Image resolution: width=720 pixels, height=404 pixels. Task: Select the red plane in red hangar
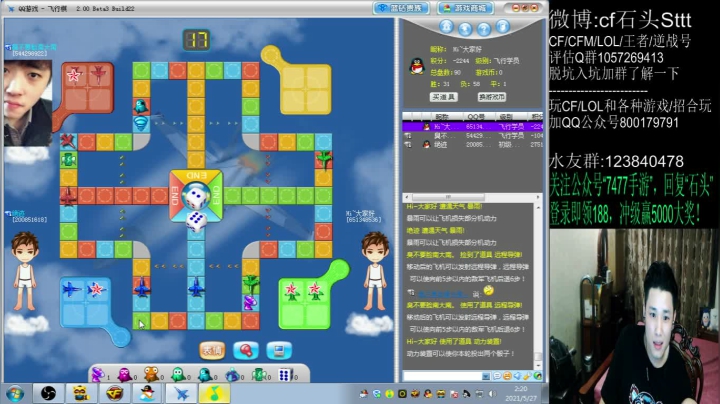(98, 73)
